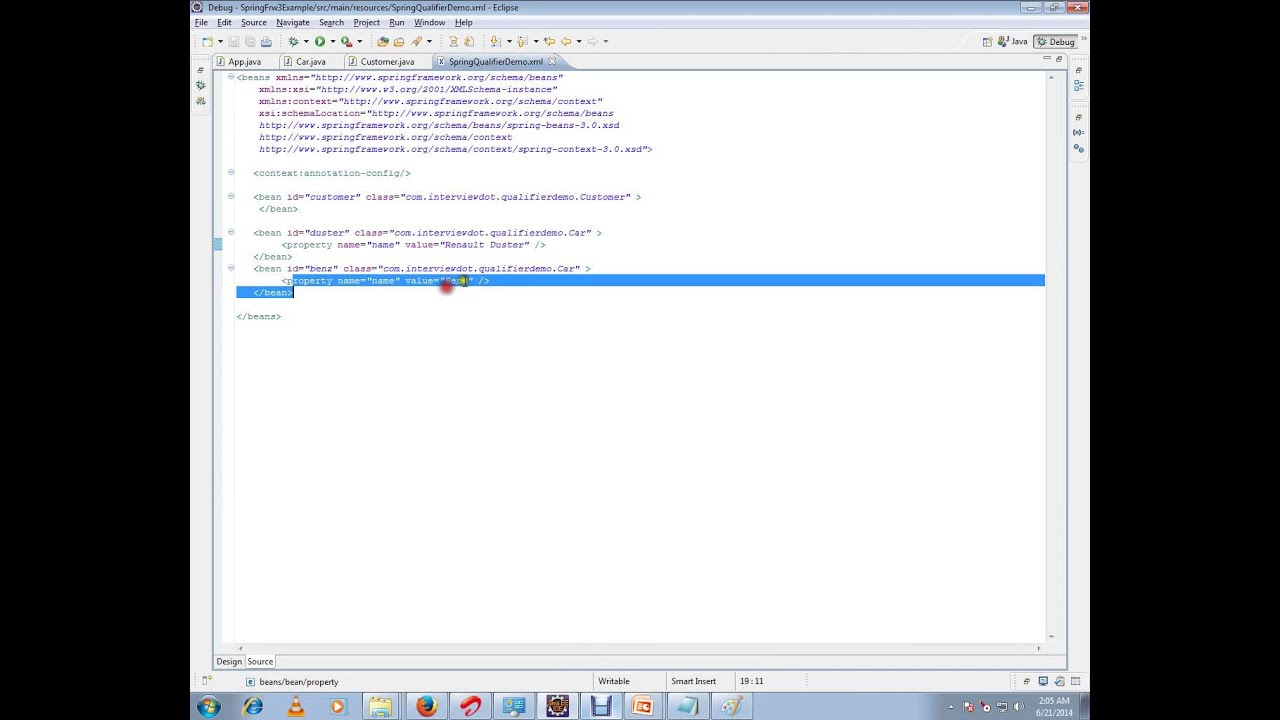Open Internet Explorer from taskbar
Screen dimensions: 1280x720
[x=253, y=706]
